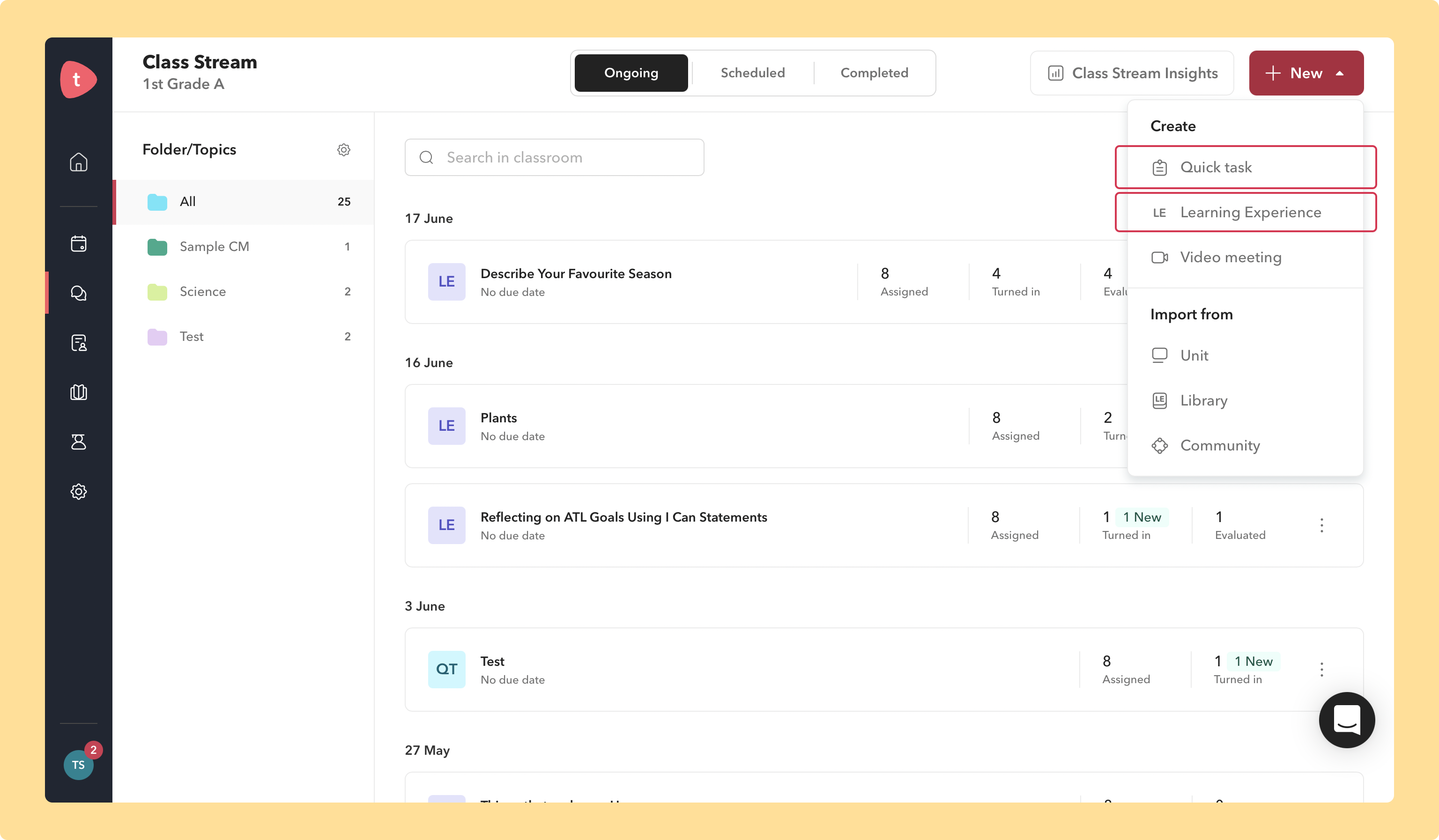Switch to the Scheduled tab
The height and width of the screenshot is (840, 1439).
click(x=752, y=73)
